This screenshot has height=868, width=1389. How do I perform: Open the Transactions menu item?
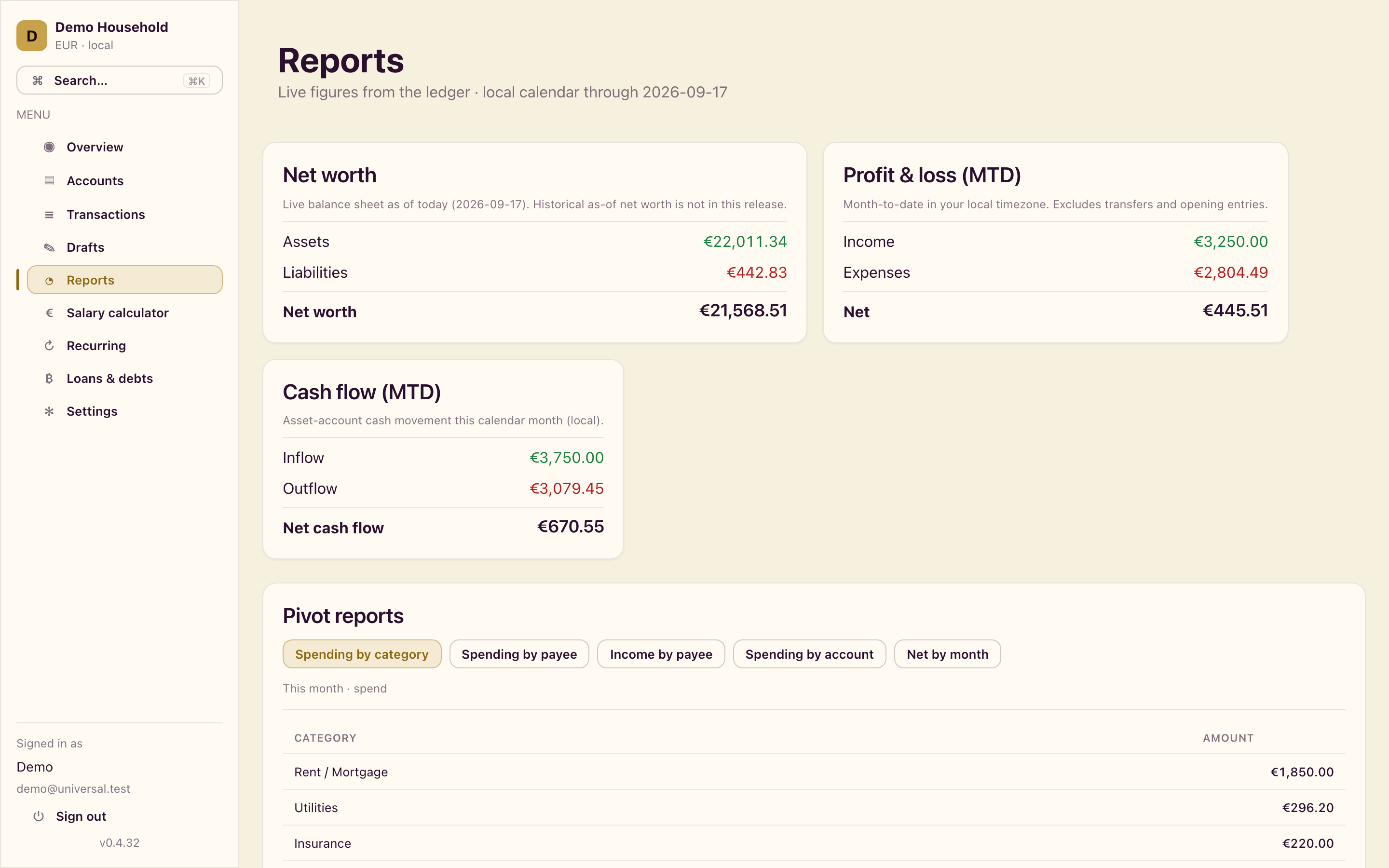[124, 215]
